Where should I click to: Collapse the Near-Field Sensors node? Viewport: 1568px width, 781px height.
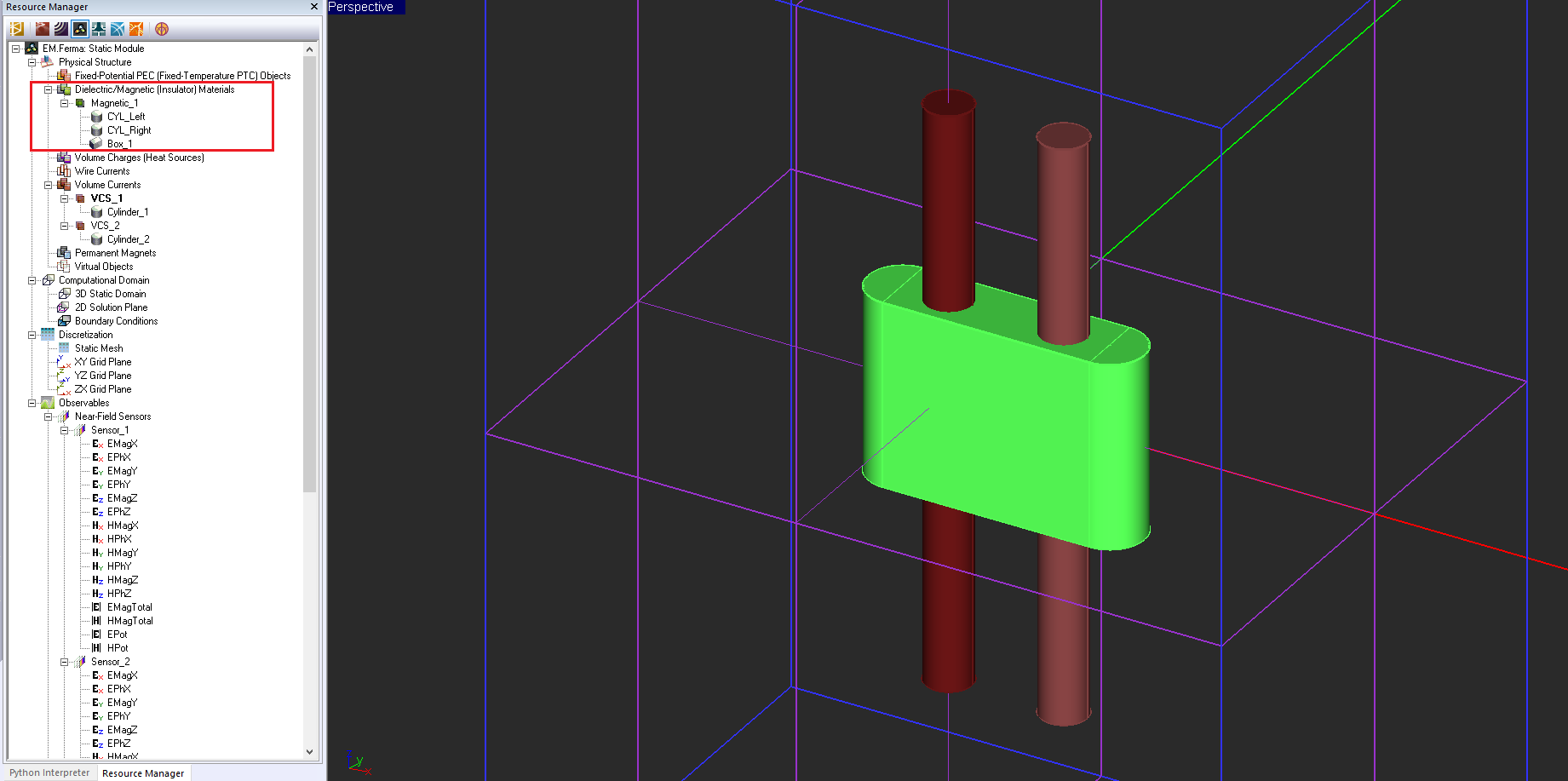(x=48, y=416)
